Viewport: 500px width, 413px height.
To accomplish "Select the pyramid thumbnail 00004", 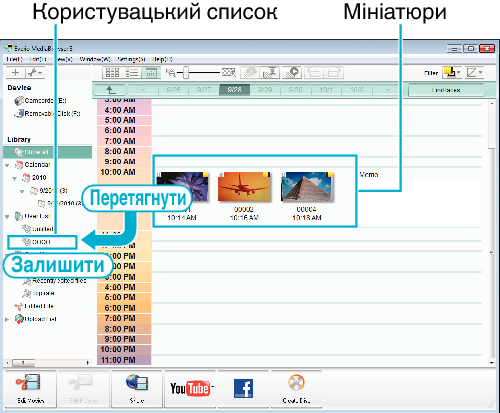I will 307,187.
